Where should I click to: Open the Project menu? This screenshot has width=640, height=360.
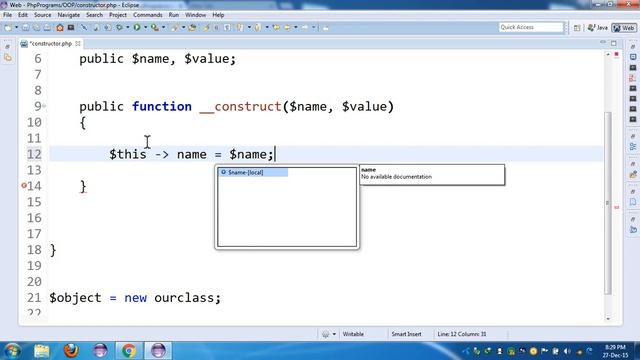tap(118, 15)
